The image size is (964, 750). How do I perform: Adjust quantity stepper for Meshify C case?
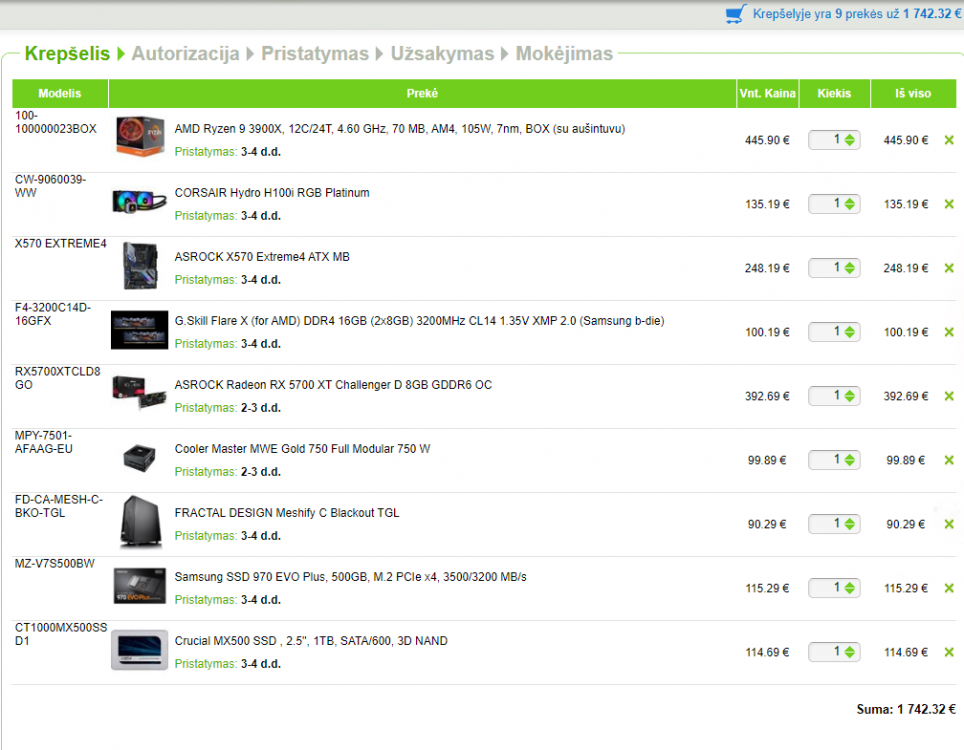[850, 524]
